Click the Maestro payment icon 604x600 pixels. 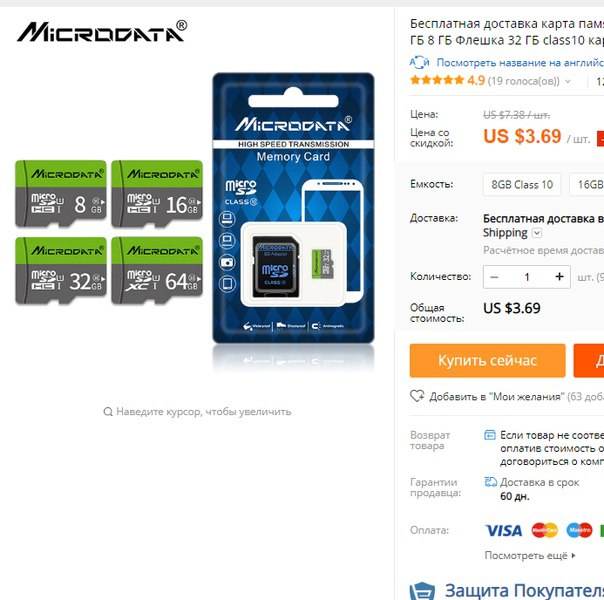579,530
